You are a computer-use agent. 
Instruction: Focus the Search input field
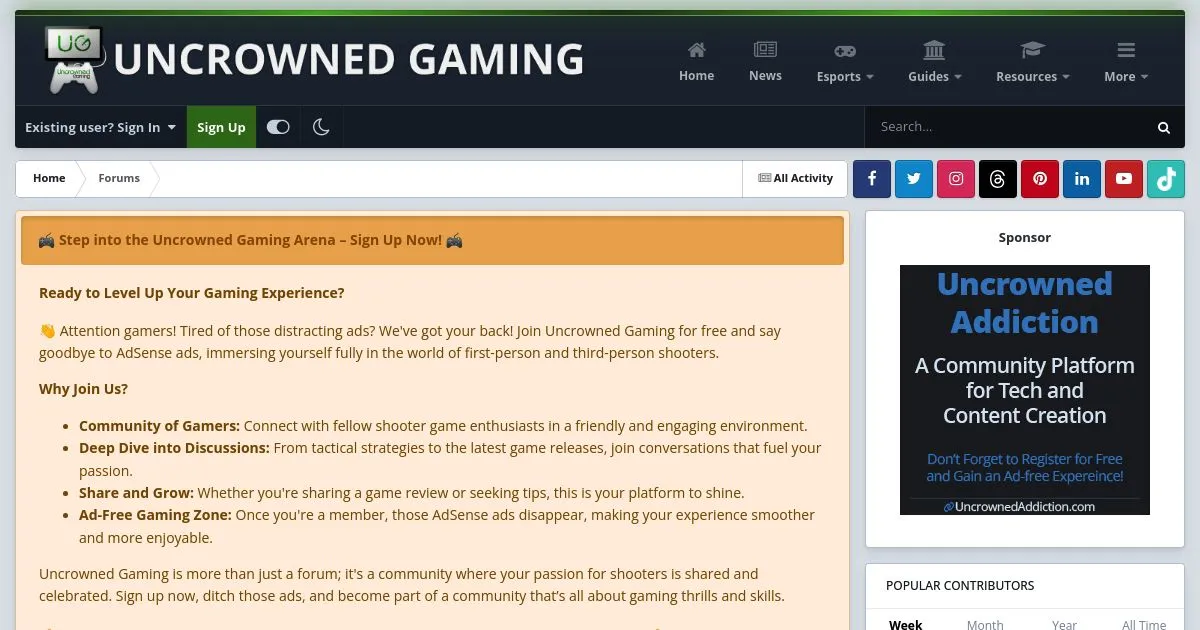(x=1005, y=127)
